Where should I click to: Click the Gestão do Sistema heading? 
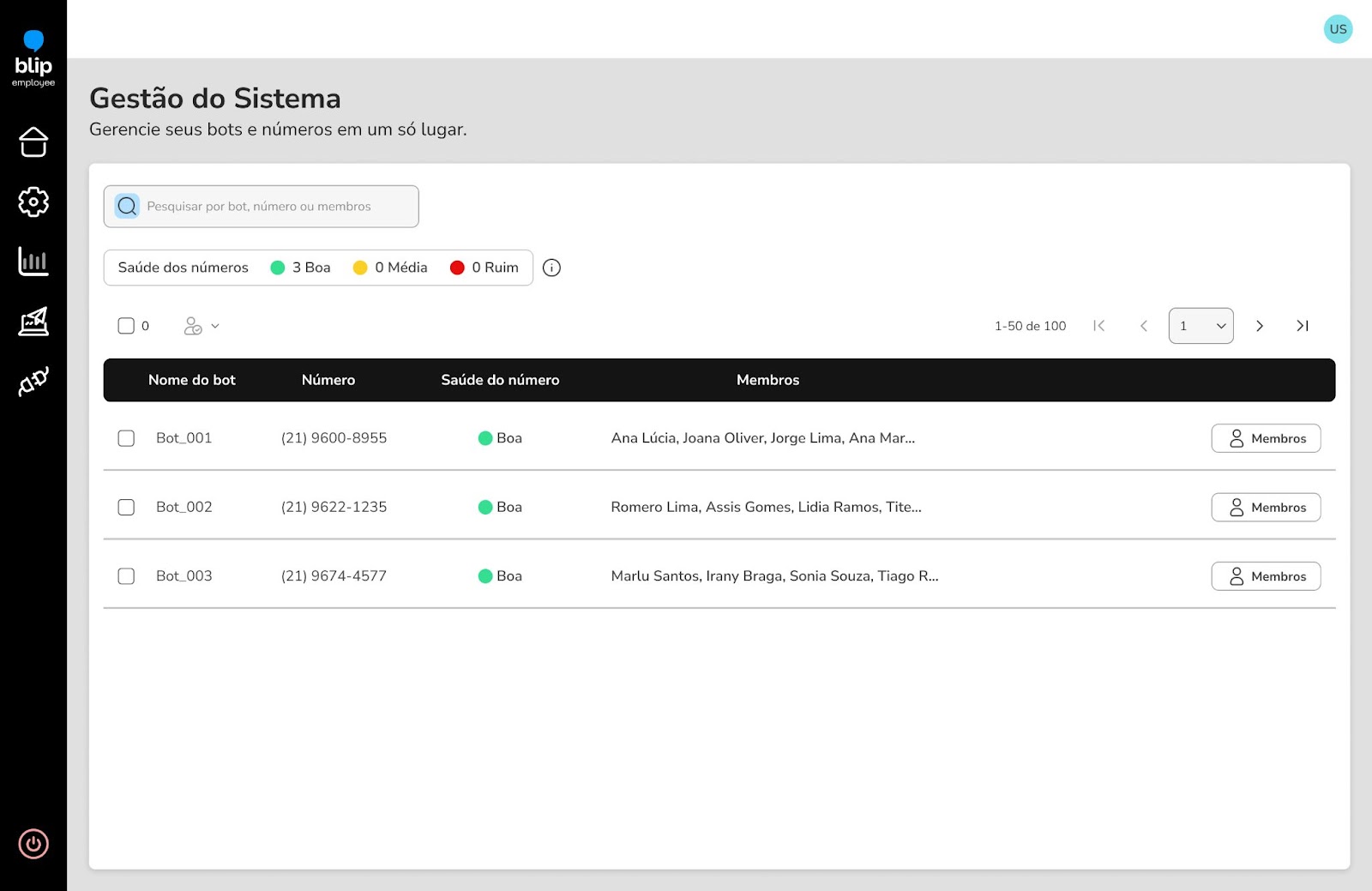(x=215, y=99)
